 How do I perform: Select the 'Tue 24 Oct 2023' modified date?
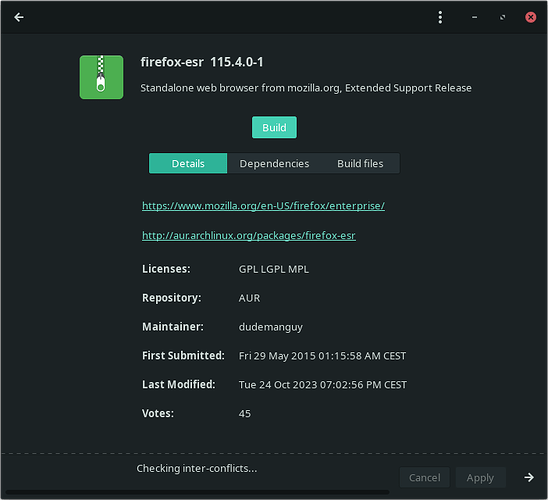[x=323, y=385]
